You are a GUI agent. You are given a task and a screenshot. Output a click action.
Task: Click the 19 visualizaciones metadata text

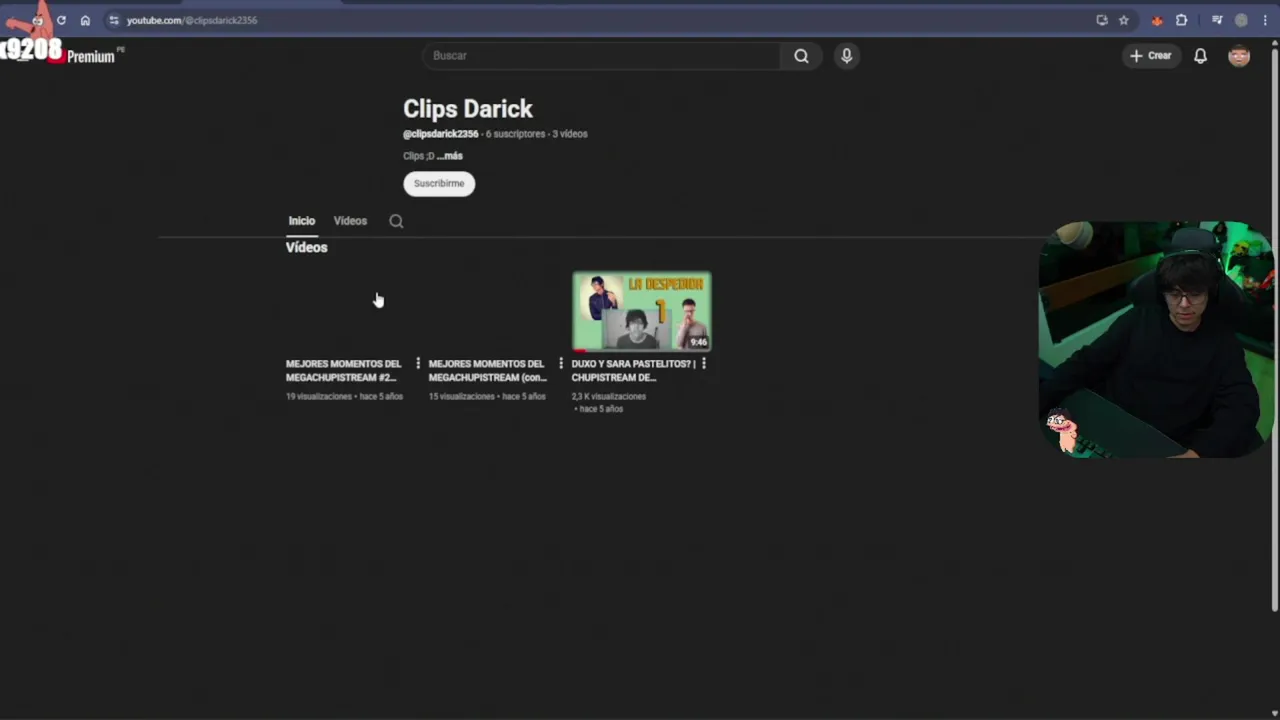pos(319,397)
